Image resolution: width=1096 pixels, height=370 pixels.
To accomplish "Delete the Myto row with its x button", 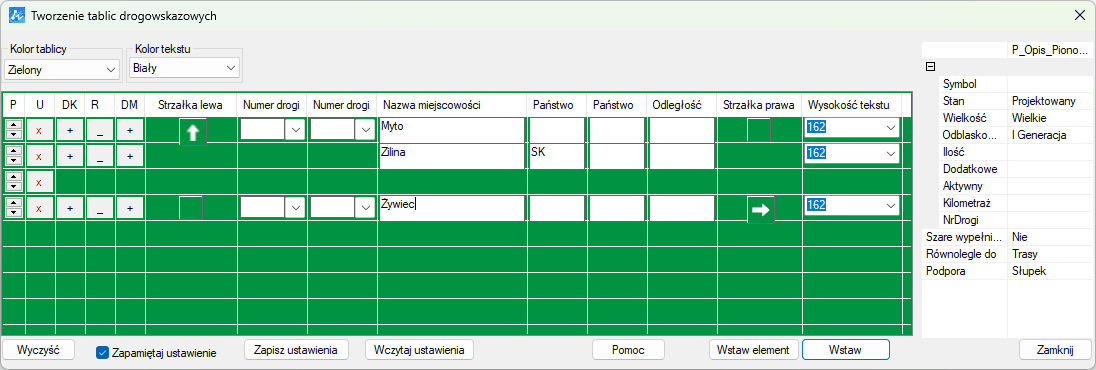I will (x=39, y=130).
